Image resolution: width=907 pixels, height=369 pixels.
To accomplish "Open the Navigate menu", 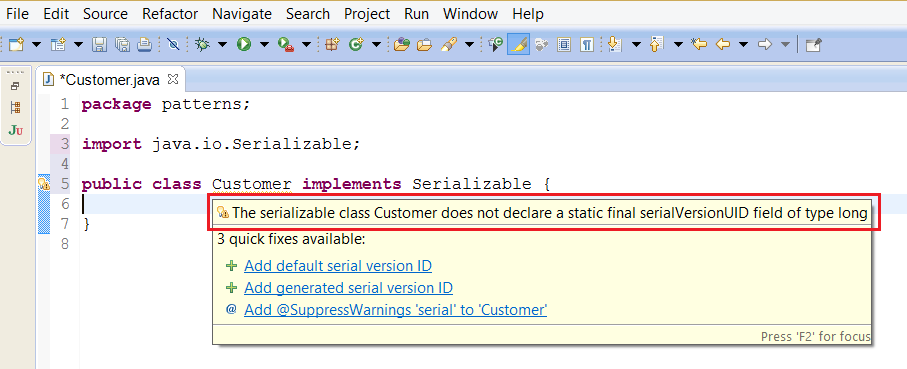I will (242, 13).
